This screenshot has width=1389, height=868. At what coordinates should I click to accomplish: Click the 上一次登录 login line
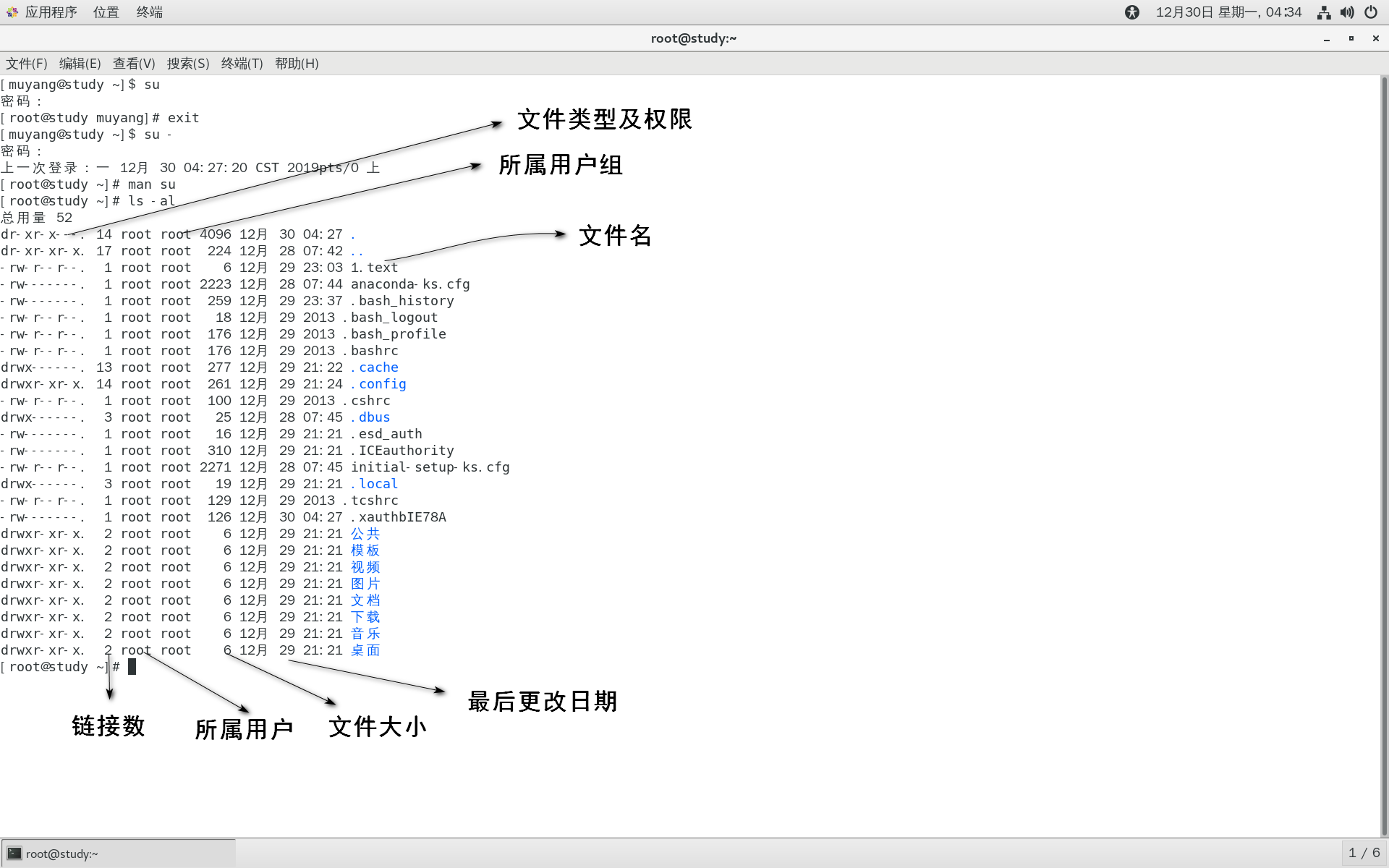(190, 168)
